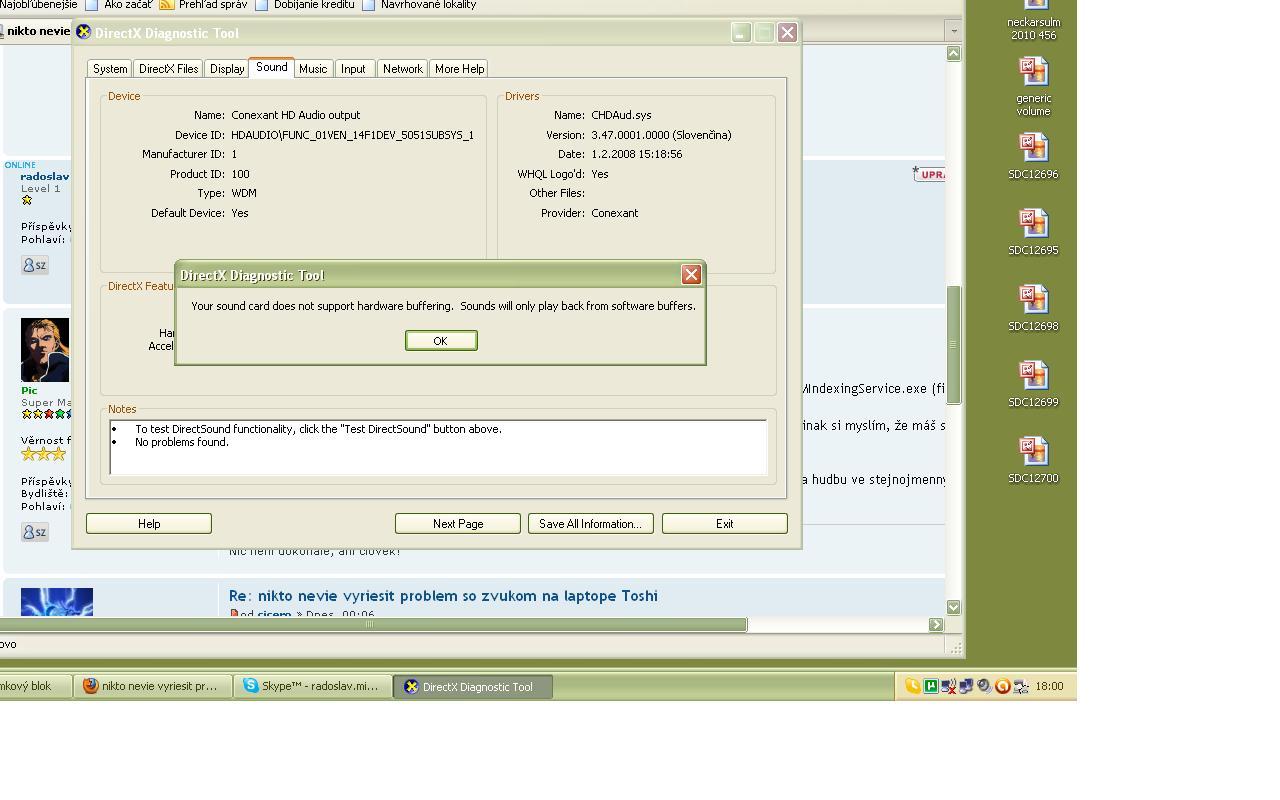
Task: Click the browser scrollbar down arrow
Action: pyautogui.click(x=953, y=607)
